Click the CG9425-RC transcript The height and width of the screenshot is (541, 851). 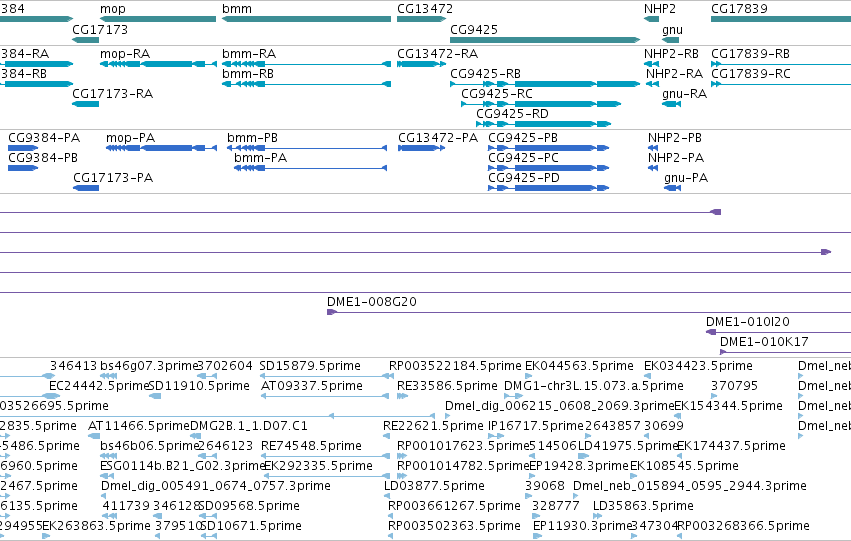pyautogui.click(x=541, y=104)
